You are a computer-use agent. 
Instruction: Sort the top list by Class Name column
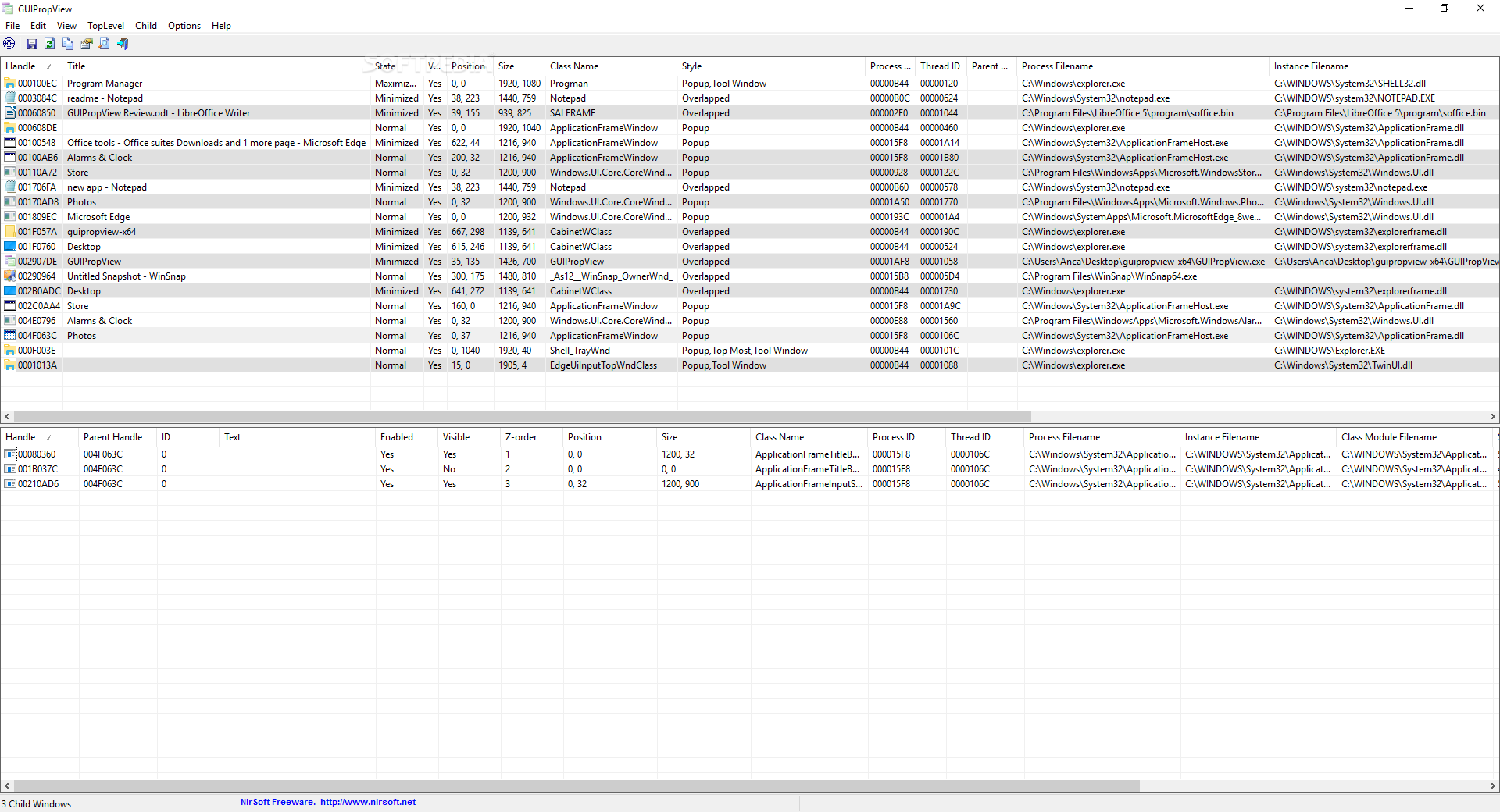610,66
